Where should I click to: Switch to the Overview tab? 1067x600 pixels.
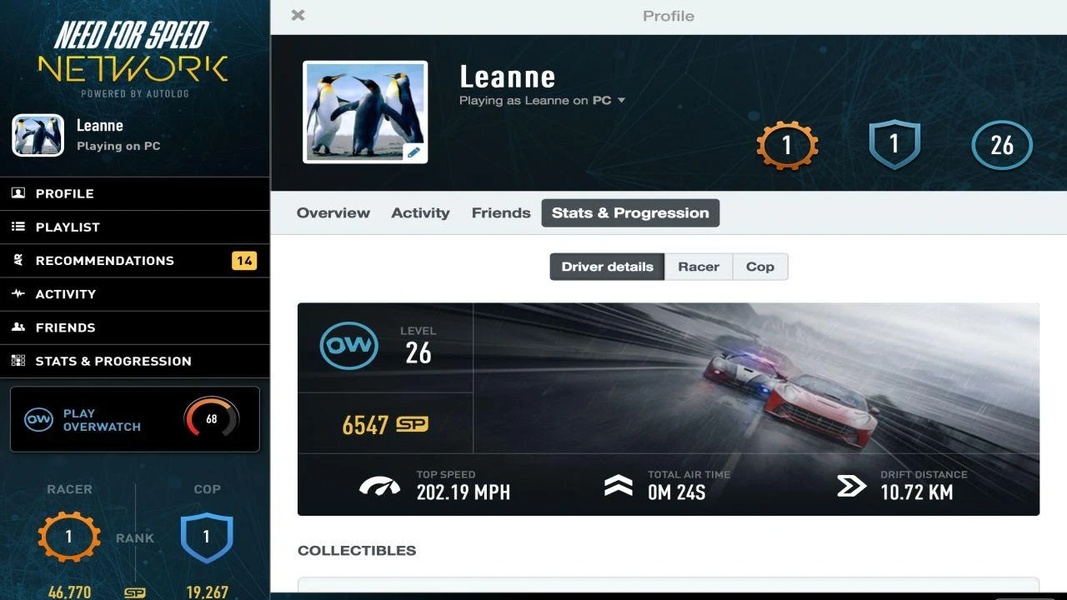[x=333, y=213]
